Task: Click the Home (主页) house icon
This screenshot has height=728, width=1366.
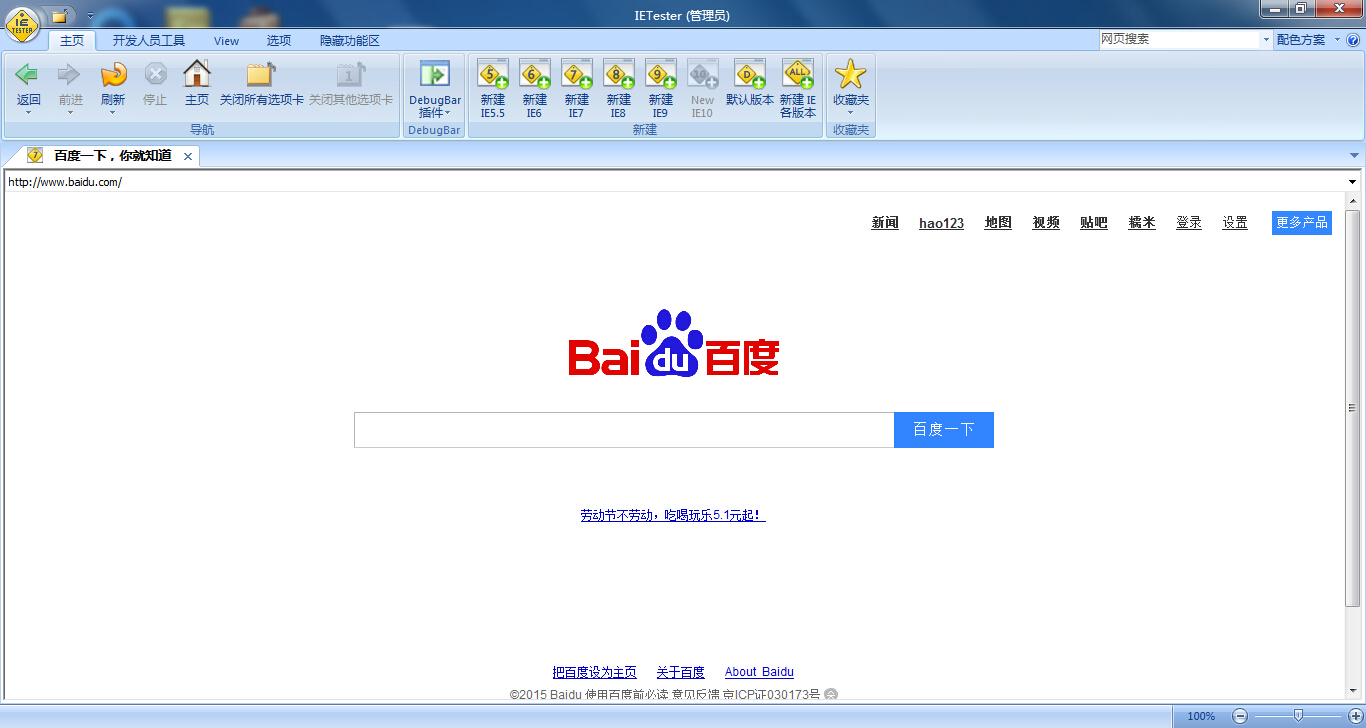Action: point(197,76)
